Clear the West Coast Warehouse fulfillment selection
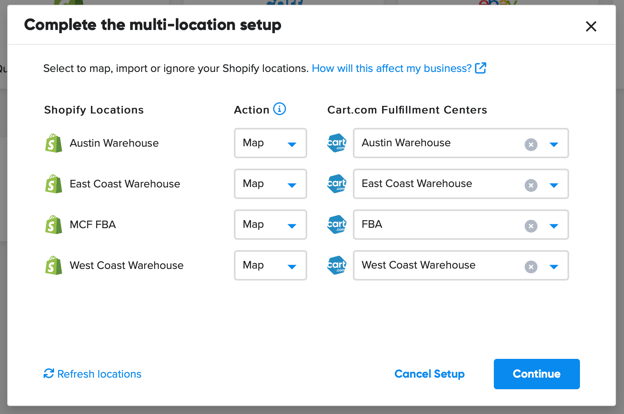Viewport: 624px width, 414px height. [x=530, y=267]
